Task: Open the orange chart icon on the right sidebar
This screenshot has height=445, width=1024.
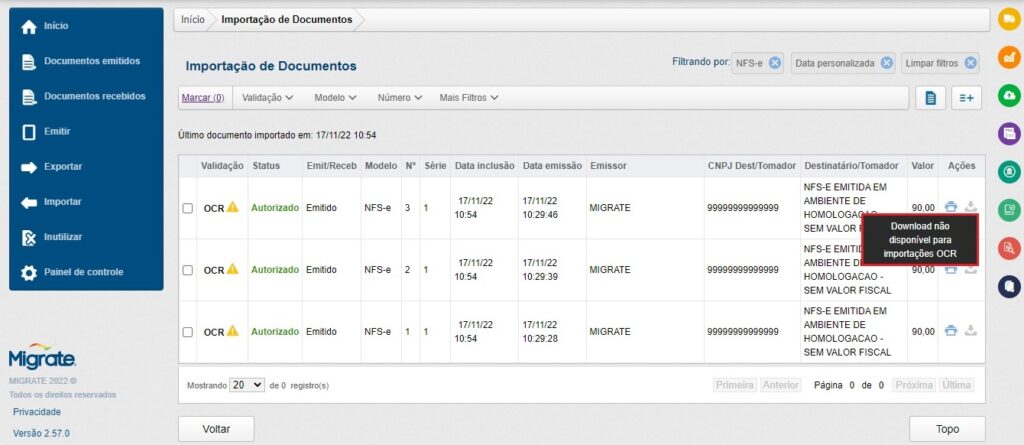Action: pyautogui.click(x=1009, y=57)
